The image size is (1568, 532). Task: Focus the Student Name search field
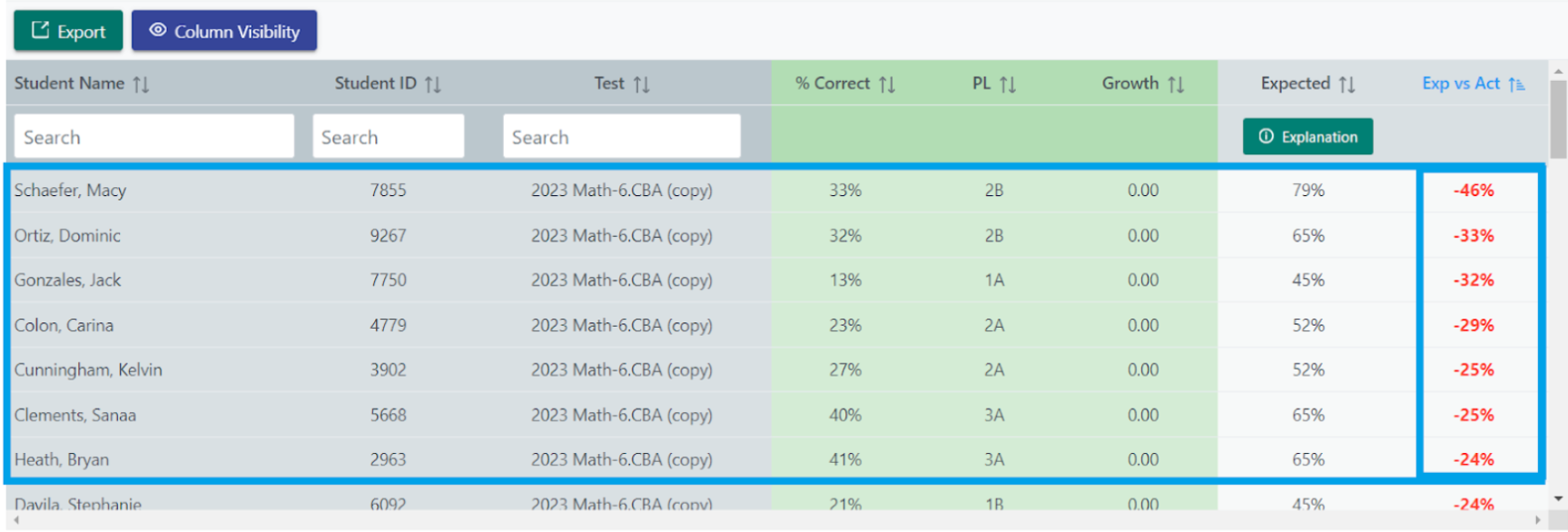(154, 136)
